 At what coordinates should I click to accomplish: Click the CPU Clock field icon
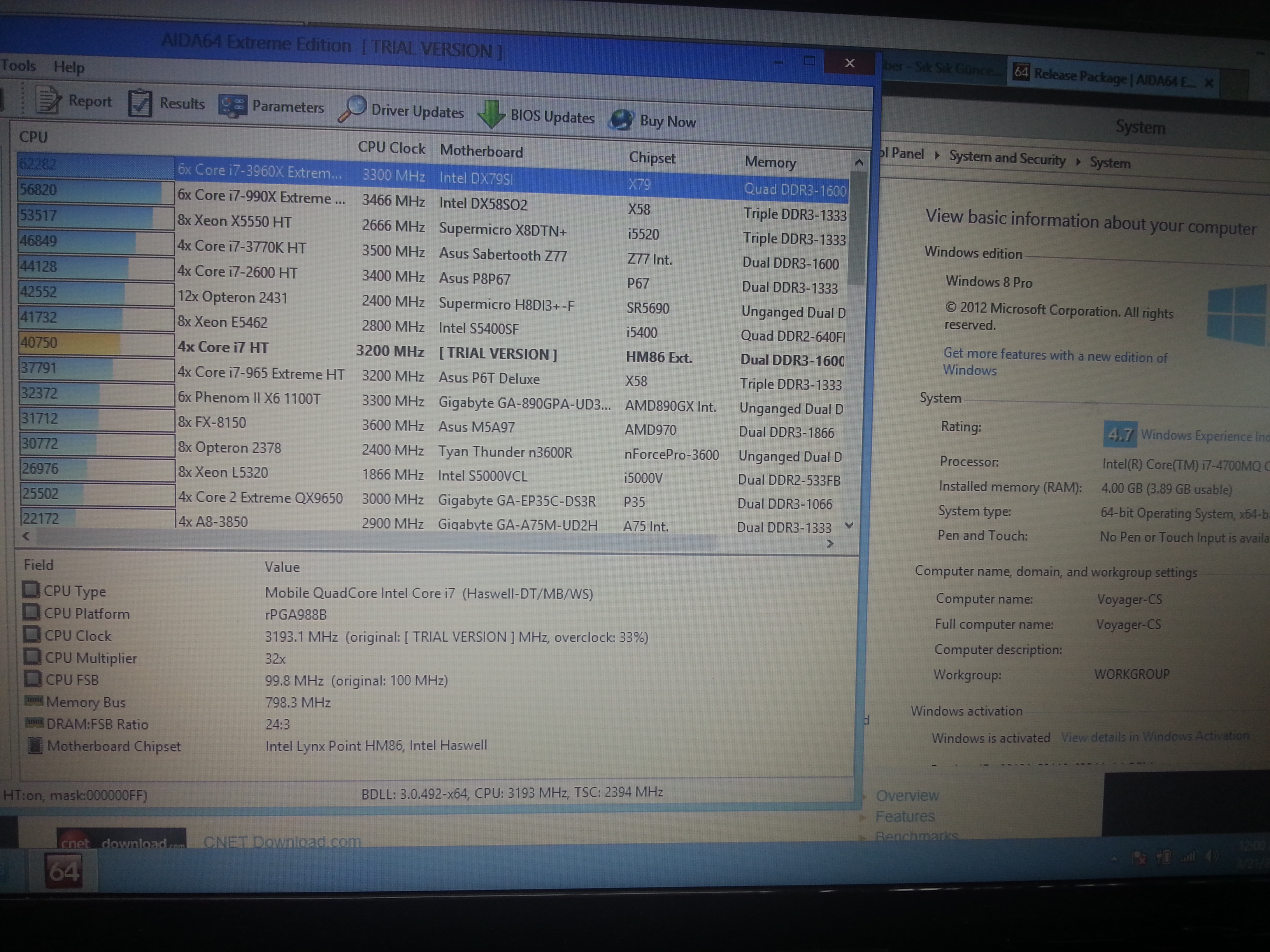click(32, 634)
